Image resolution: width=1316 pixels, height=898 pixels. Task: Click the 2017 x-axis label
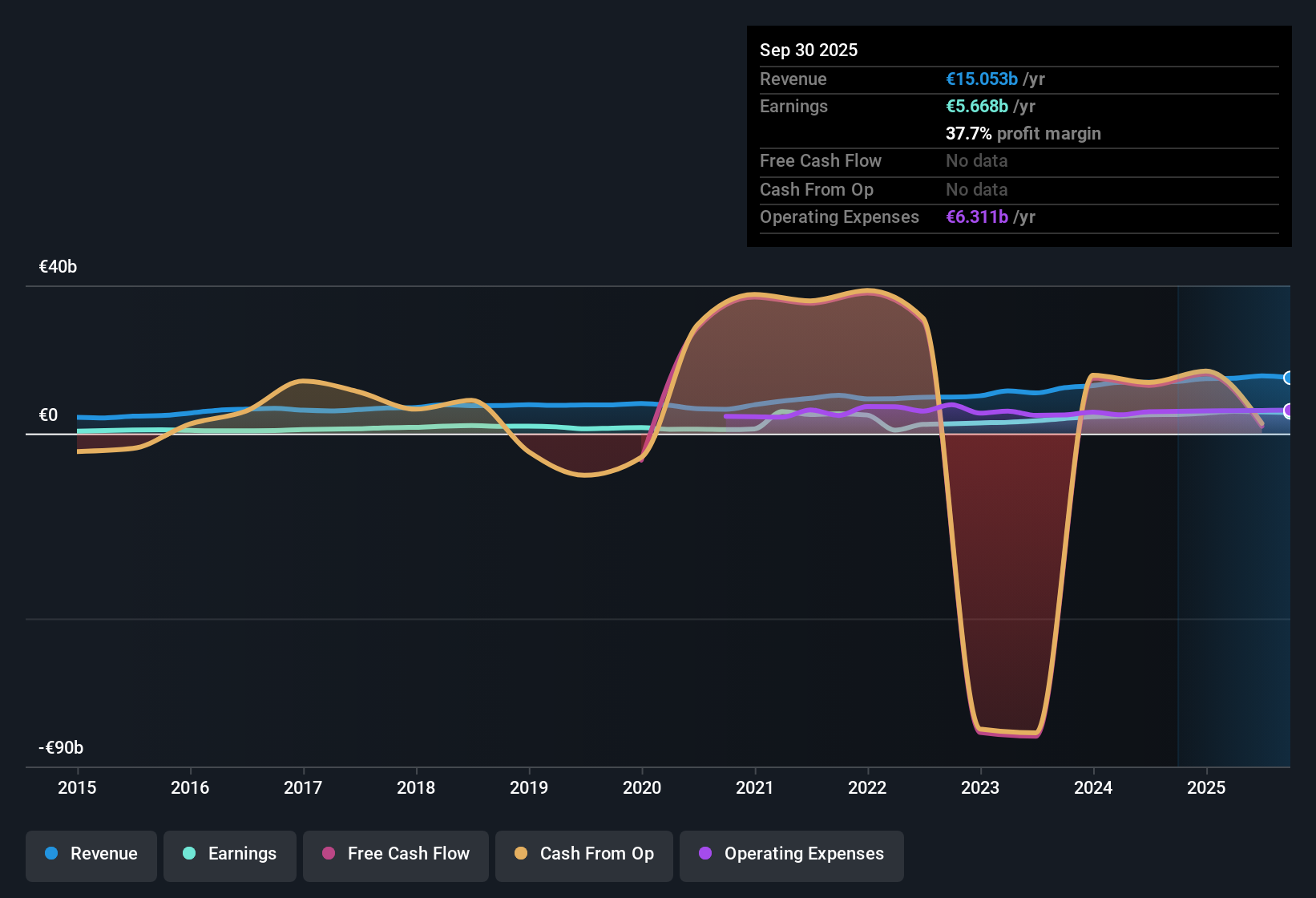[303, 787]
